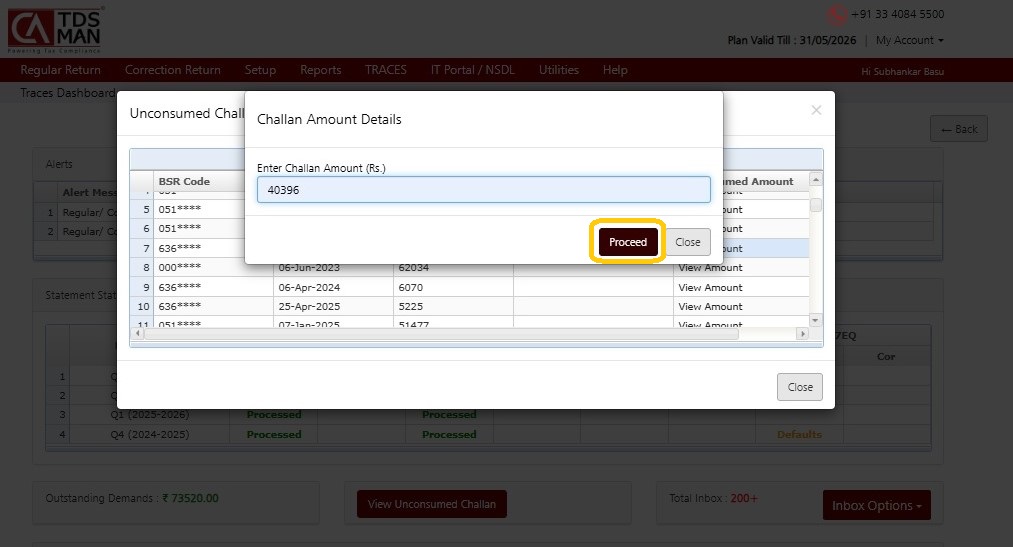Click the horizontal scrollbar right arrow
1013x547 pixels.
(801, 333)
